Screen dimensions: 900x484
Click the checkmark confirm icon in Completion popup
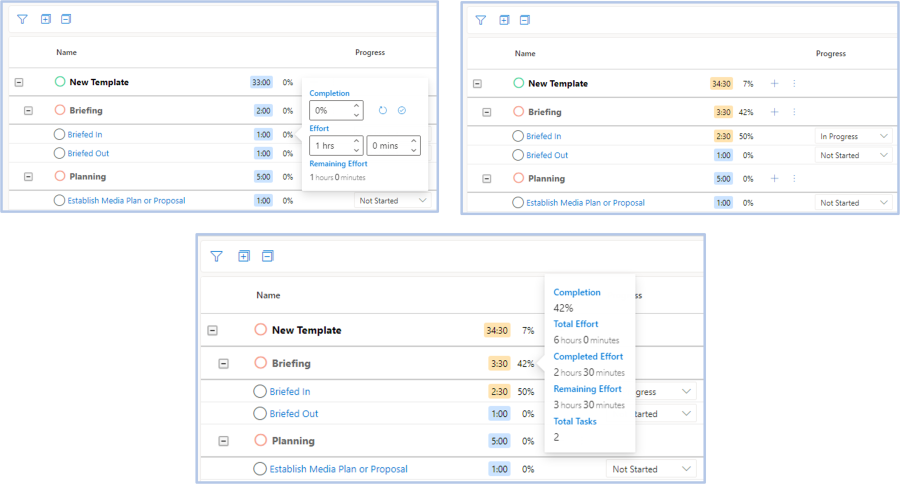(402, 110)
